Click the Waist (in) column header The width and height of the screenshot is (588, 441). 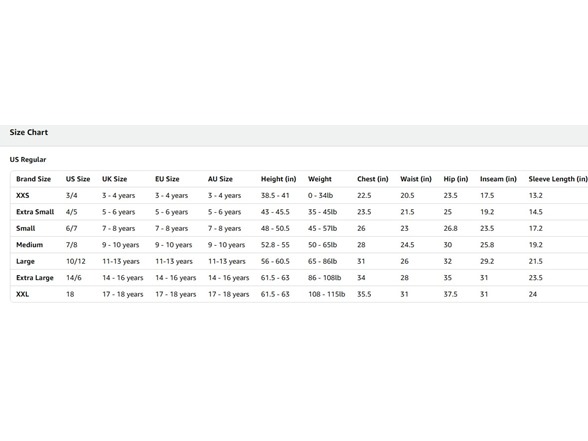click(x=416, y=179)
